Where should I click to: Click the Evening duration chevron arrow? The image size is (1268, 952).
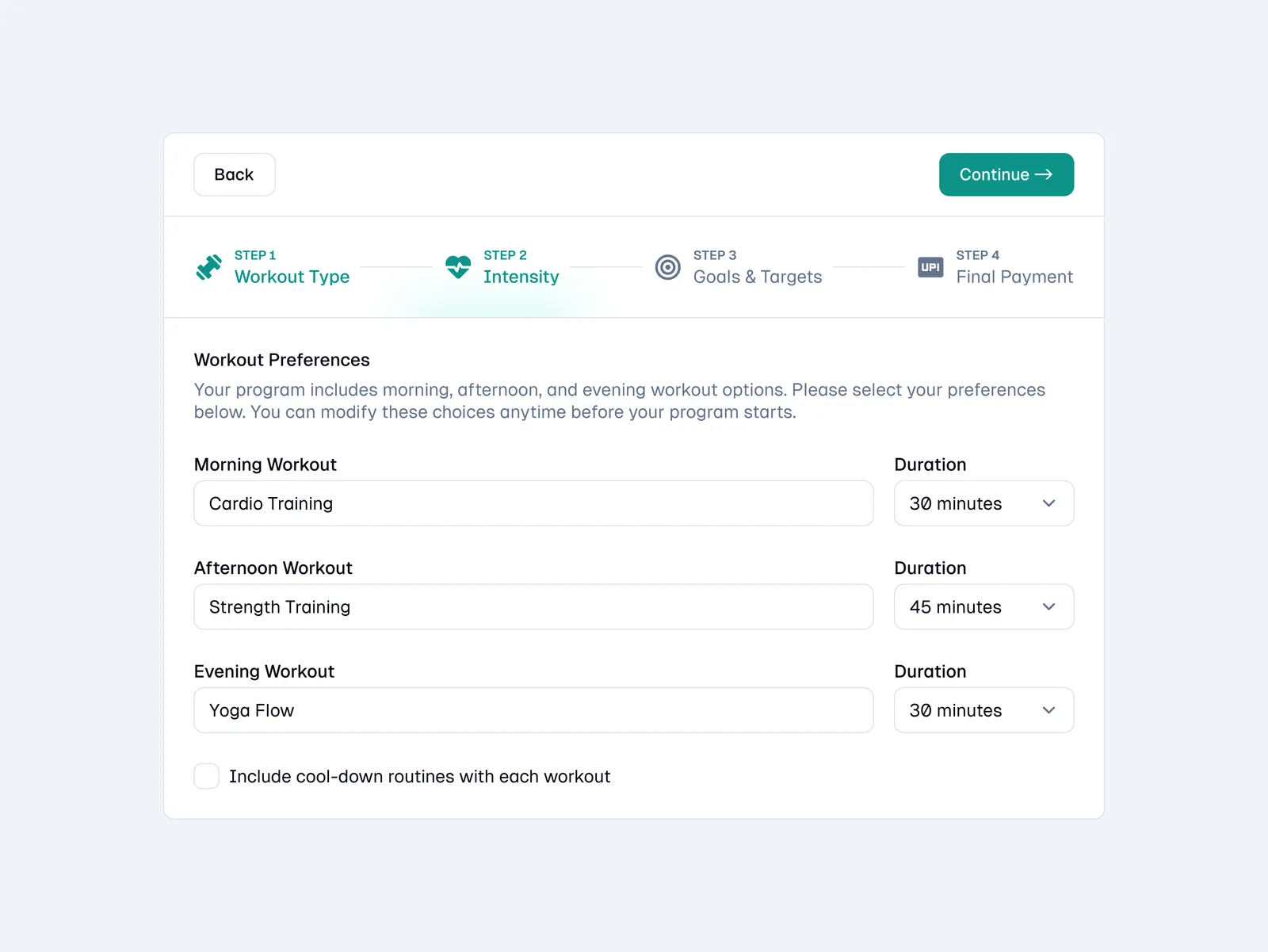click(1048, 710)
